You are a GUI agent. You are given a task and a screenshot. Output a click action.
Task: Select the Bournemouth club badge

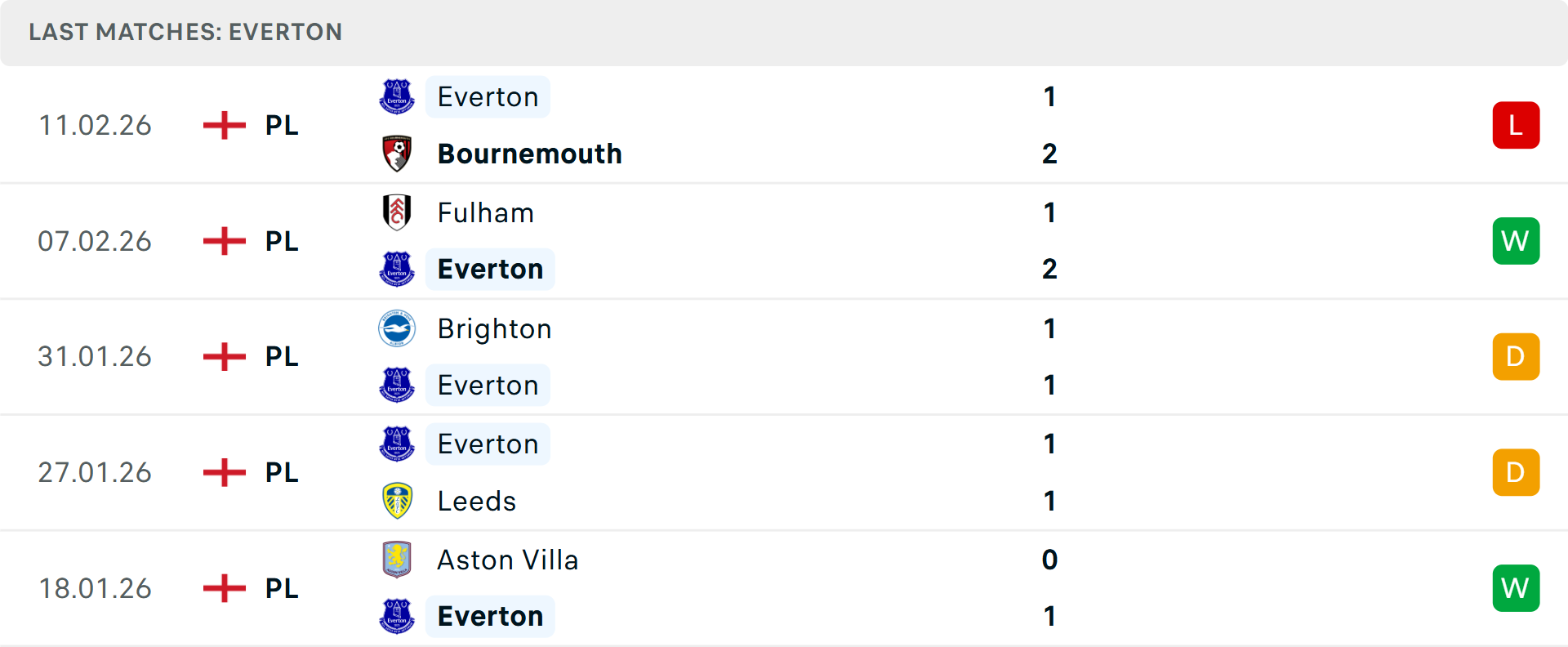(398, 153)
